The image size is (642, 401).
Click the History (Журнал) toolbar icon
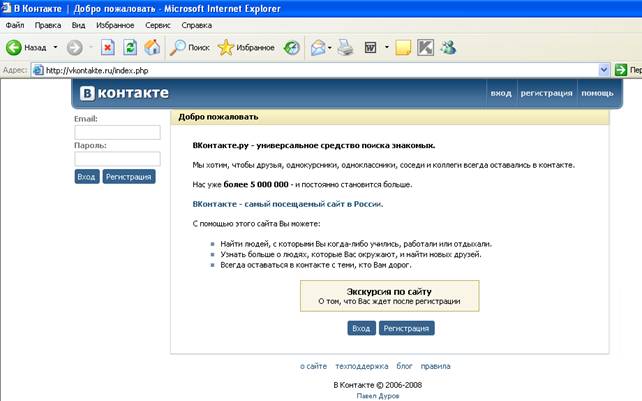coord(291,47)
